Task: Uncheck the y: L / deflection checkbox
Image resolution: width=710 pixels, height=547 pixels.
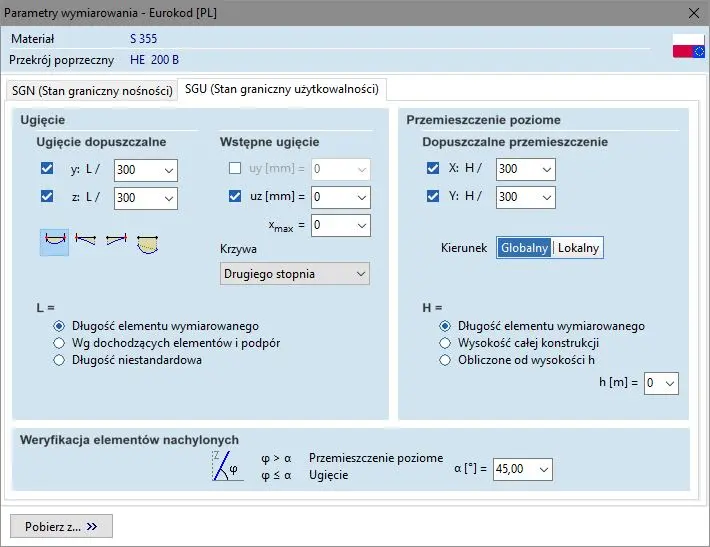Action: (47, 169)
